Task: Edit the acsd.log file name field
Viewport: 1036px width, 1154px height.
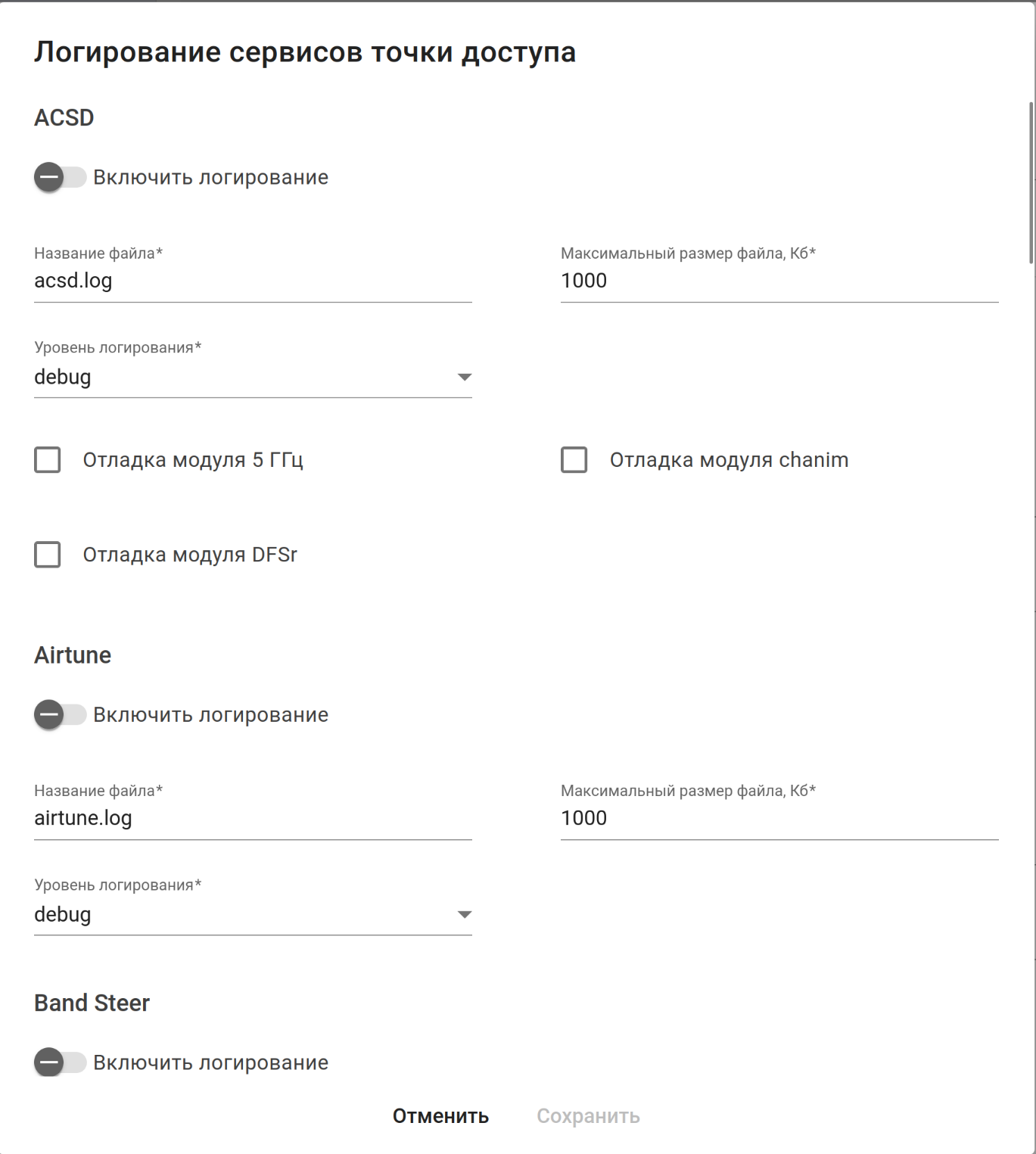Action: pyautogui.click(x=253, y=281)
